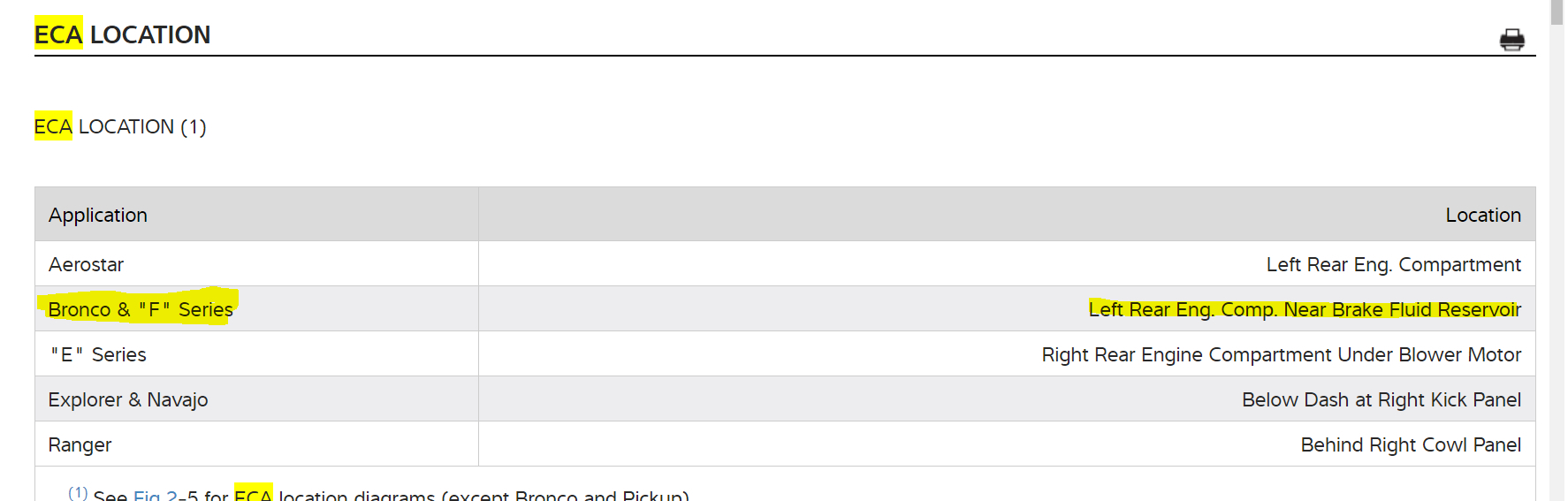This screenshot has height=501, width=1568.
Task: Click the ECA LOCATION (1) table caption
Action: [120, 126]
